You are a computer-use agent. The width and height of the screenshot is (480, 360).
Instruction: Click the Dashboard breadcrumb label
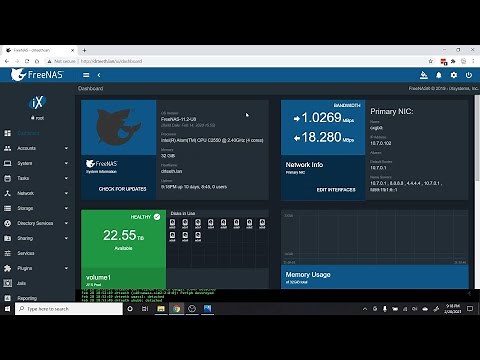click(x=91, y=88)
